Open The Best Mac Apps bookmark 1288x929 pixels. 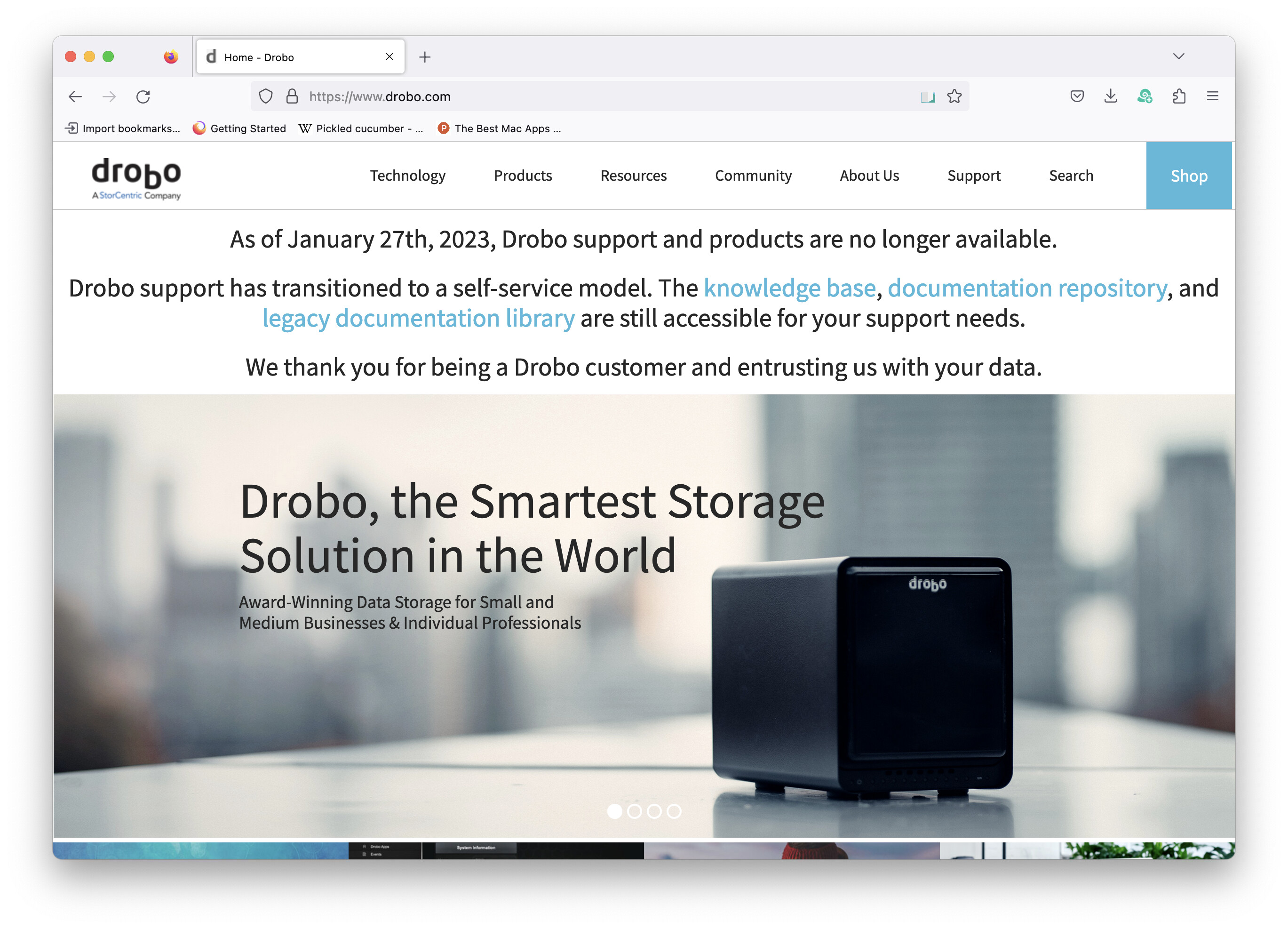tap(499, 128)
